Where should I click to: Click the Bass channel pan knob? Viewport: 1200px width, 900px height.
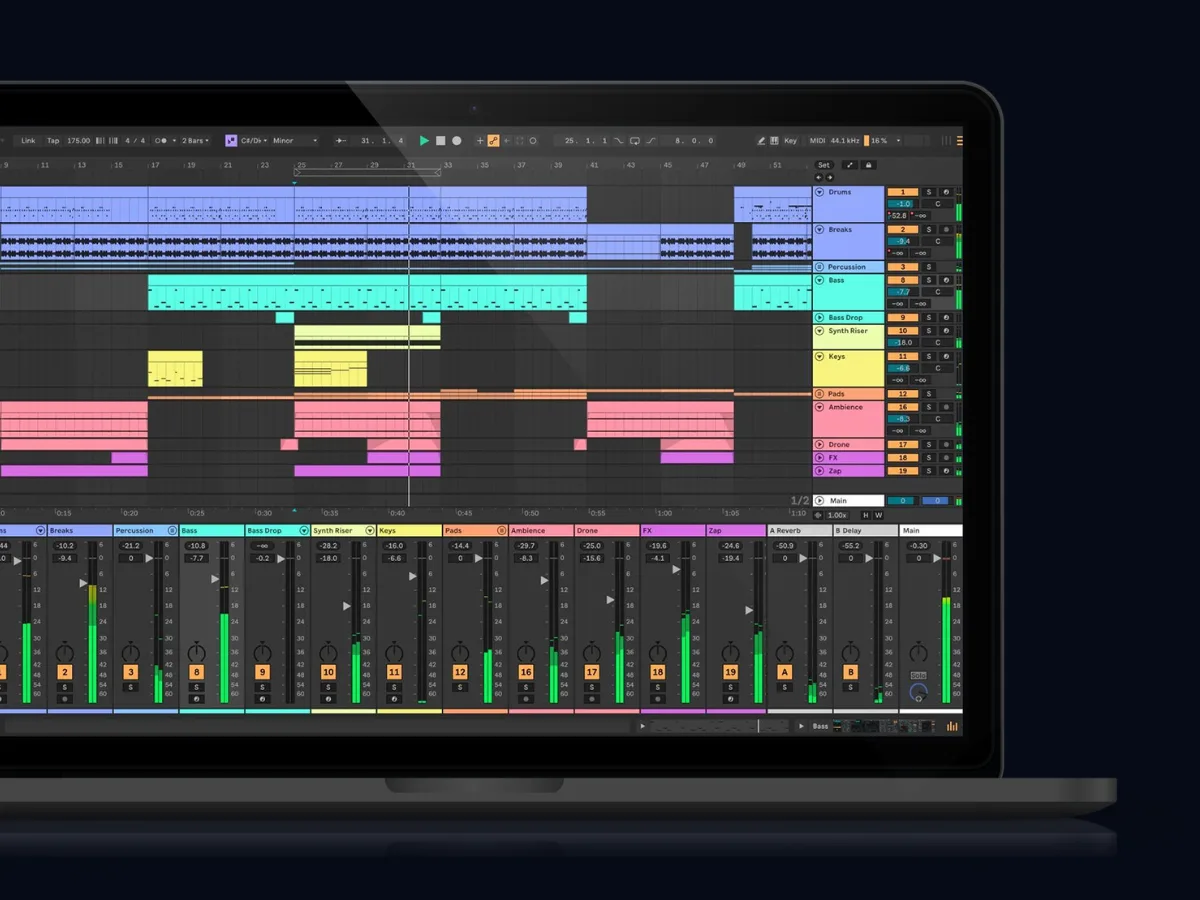[197, 653]
